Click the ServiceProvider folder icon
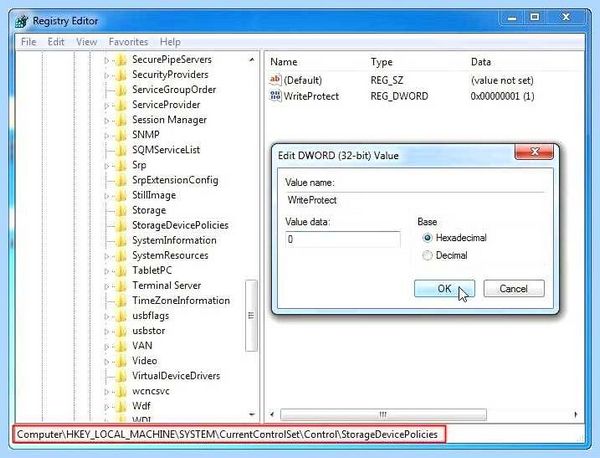This screenshot has height=458, width=600. 121,105
